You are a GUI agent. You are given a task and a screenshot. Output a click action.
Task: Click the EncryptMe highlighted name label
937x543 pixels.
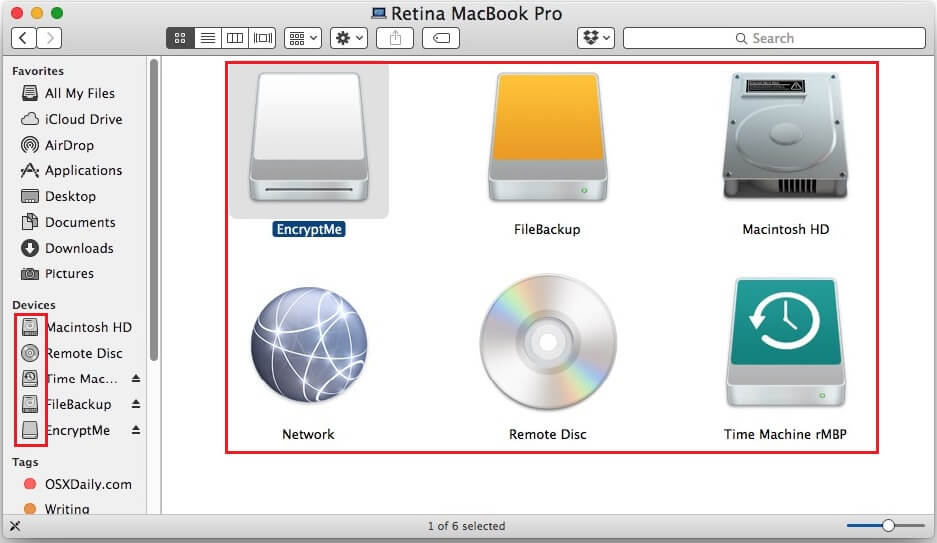tap(309, 229)
